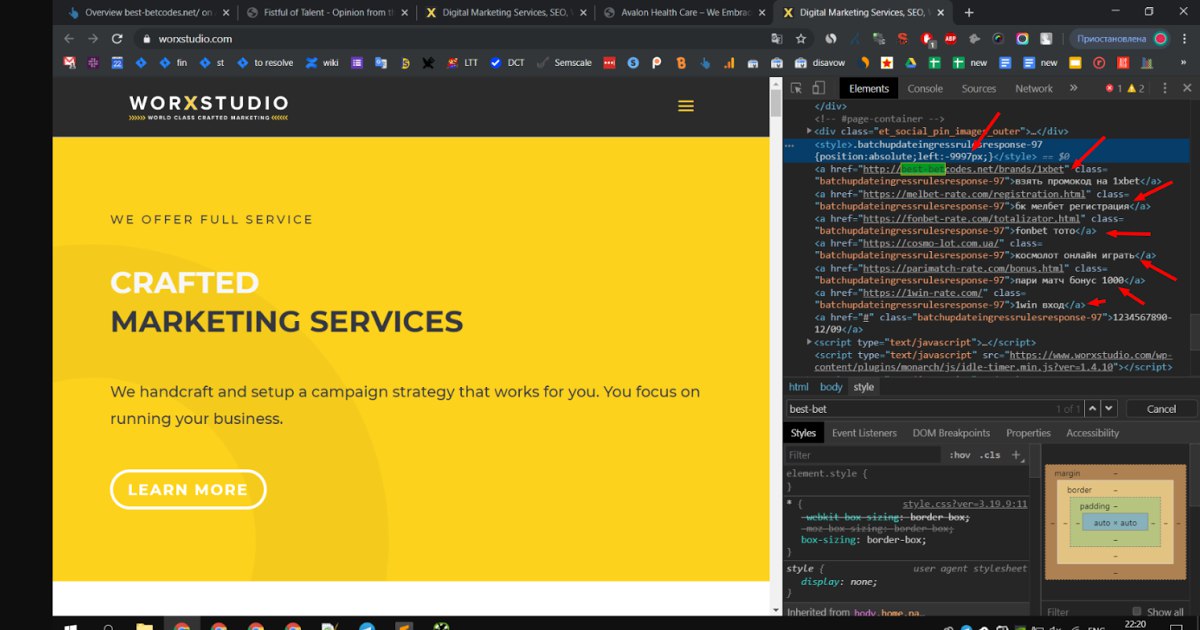
Task: Bookmark this page with the star icon
Action: tap(801, 39)
